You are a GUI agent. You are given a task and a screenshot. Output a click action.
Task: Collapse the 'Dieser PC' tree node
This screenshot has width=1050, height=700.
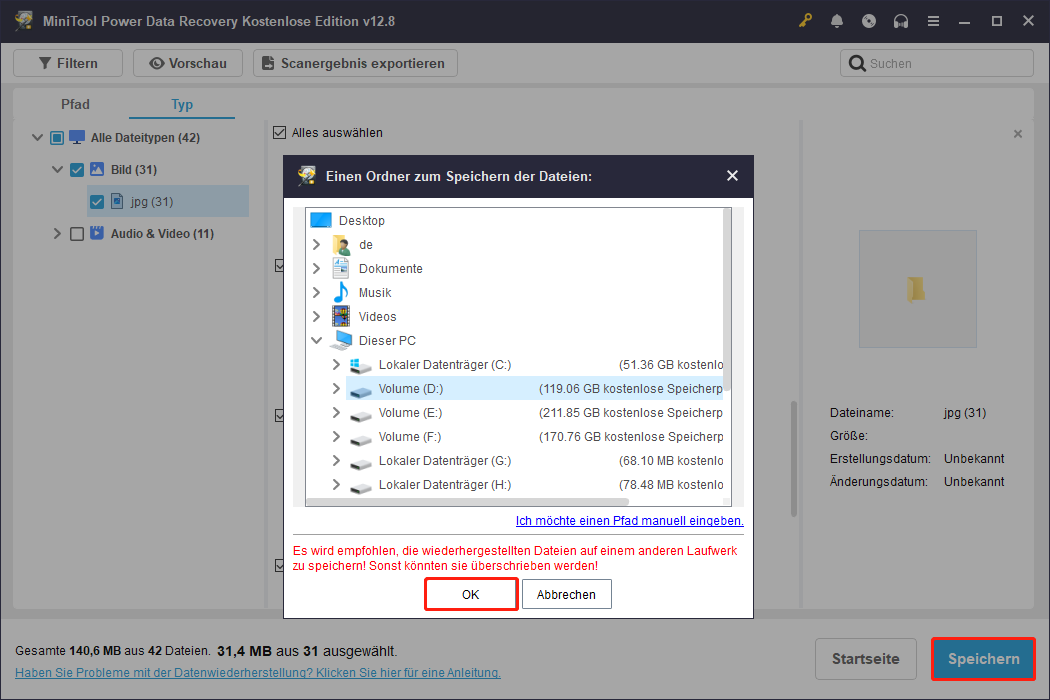coord(317,340)
